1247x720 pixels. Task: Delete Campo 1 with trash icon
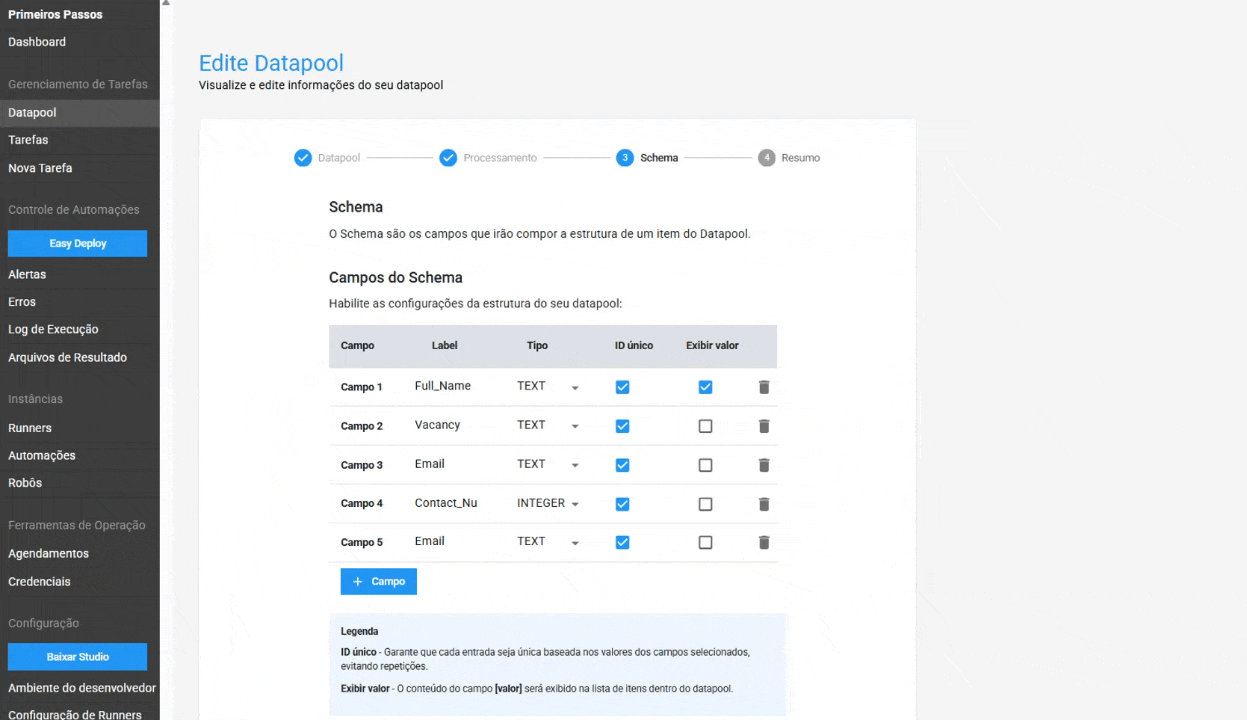(764, 387)
